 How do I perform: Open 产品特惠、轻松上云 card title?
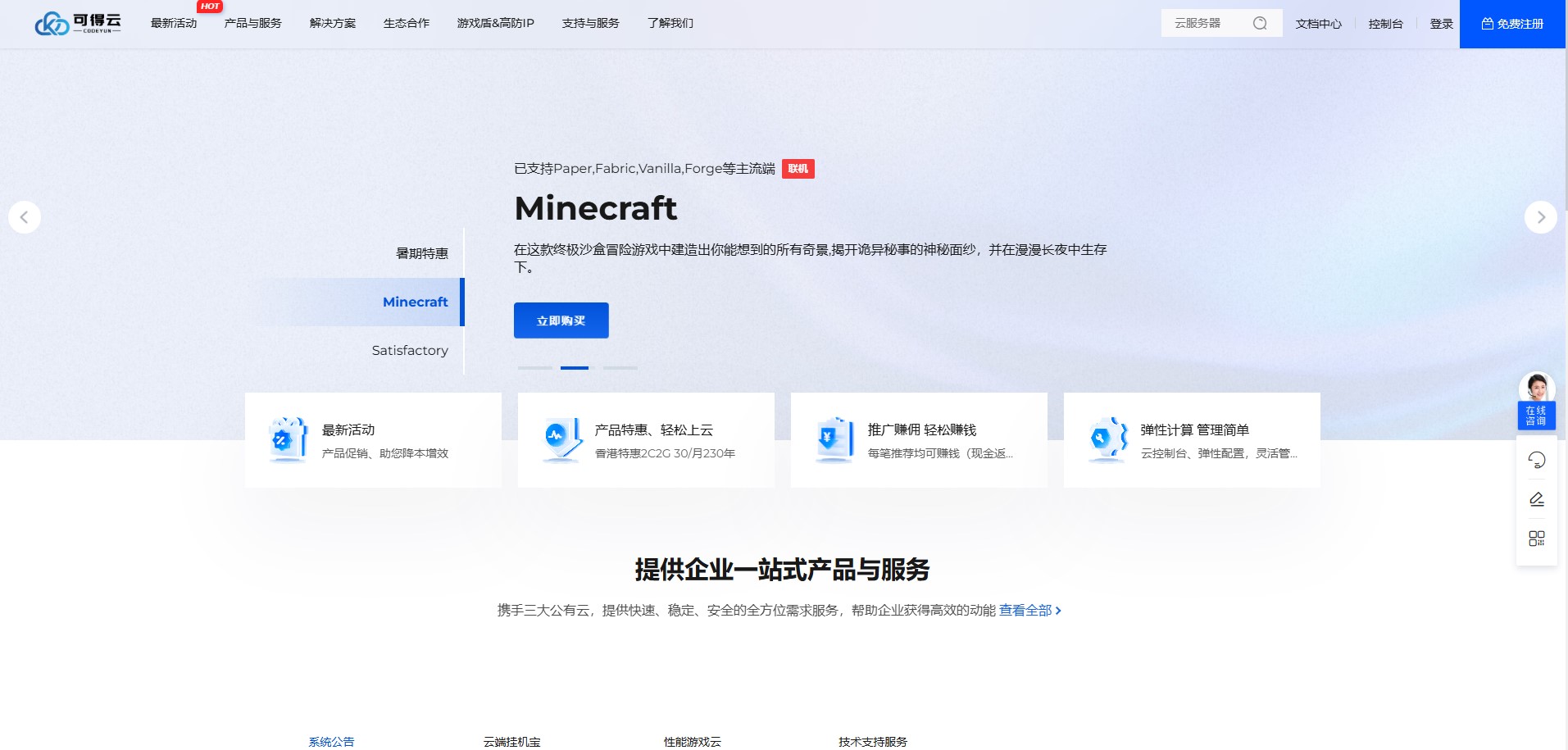[654, 430]
